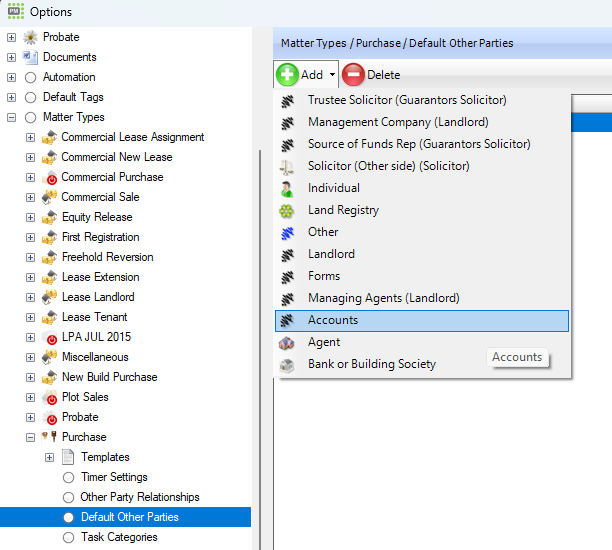Open the Commercial Purchase matter type
The height and width of the screenshot is (550, 612).
(112, 177)
